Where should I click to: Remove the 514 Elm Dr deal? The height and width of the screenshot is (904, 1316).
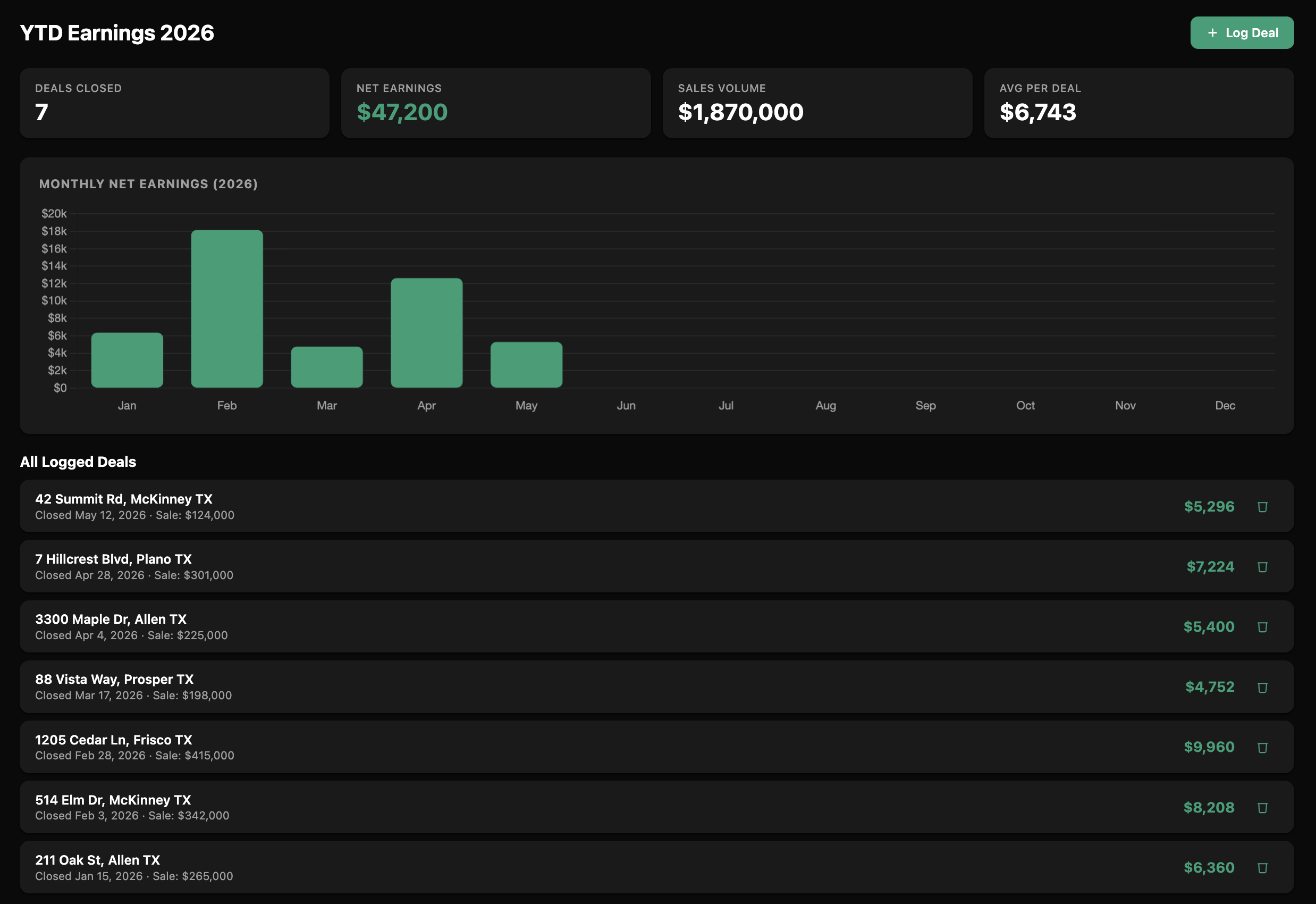1262,807
